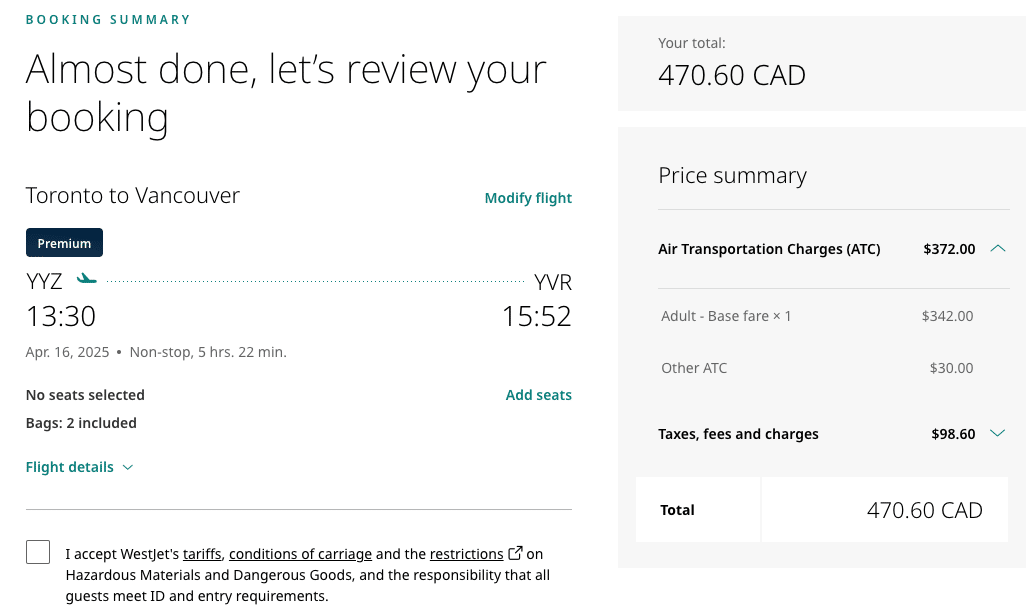This screenshot has height=616, width=1035.
Task: Click the external link icon after restrictions
Action: (516, 553)
